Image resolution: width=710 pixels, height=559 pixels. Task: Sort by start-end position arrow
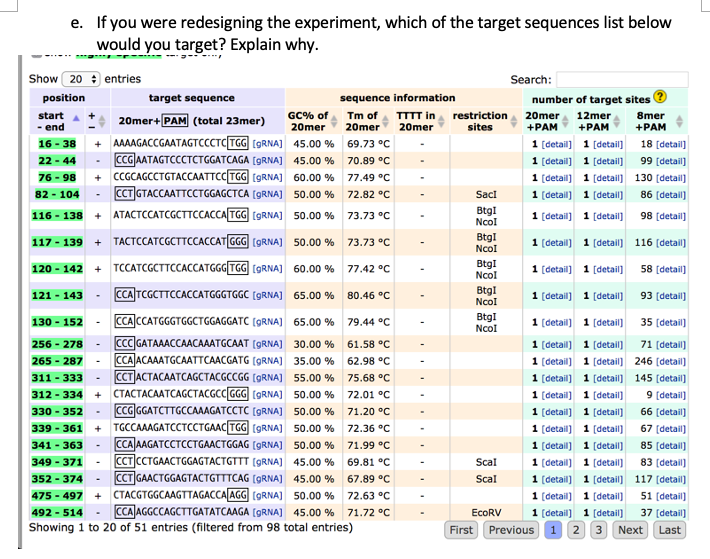(76, 118)
